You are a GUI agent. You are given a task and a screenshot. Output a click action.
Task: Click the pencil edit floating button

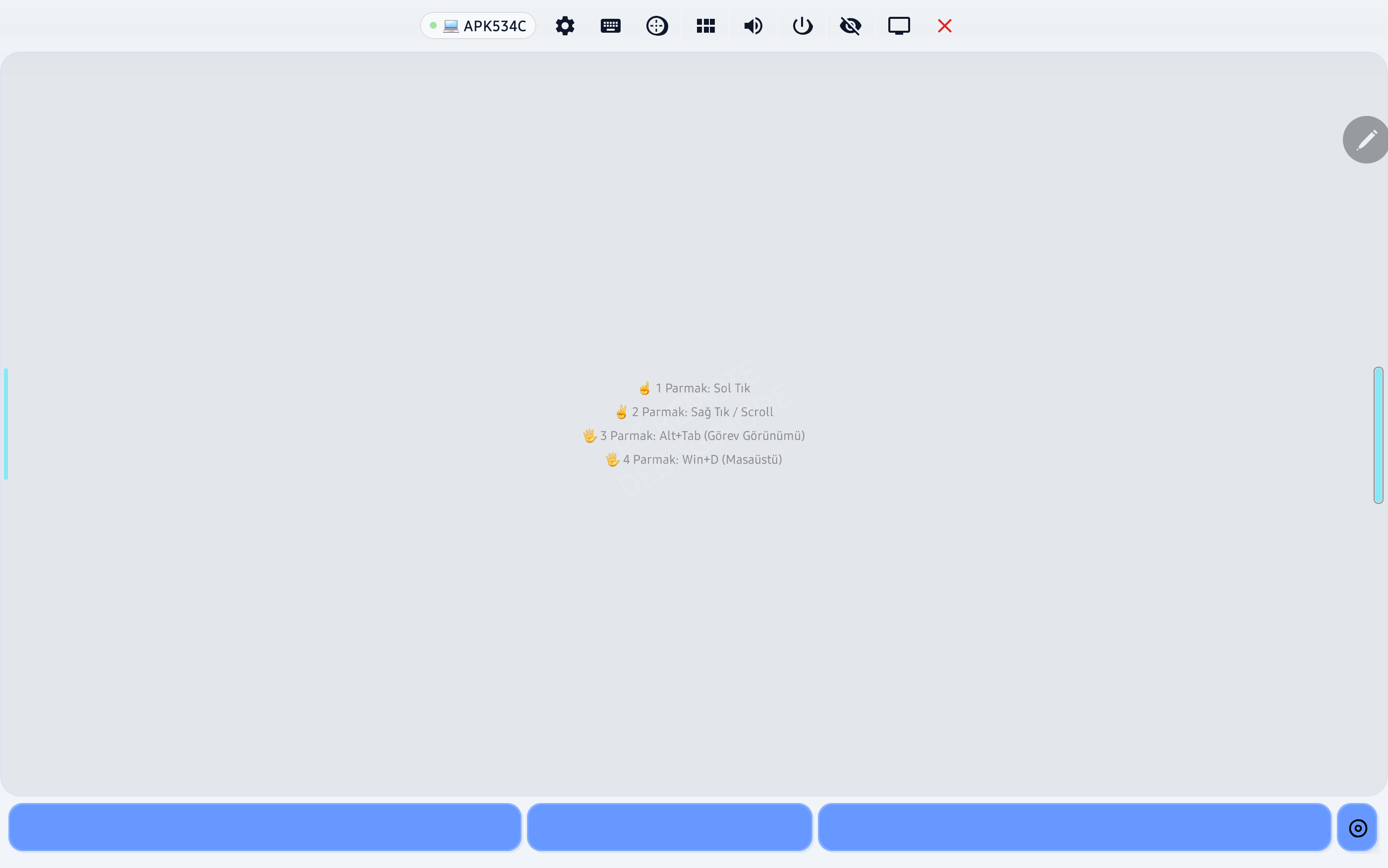point(1366,140)
